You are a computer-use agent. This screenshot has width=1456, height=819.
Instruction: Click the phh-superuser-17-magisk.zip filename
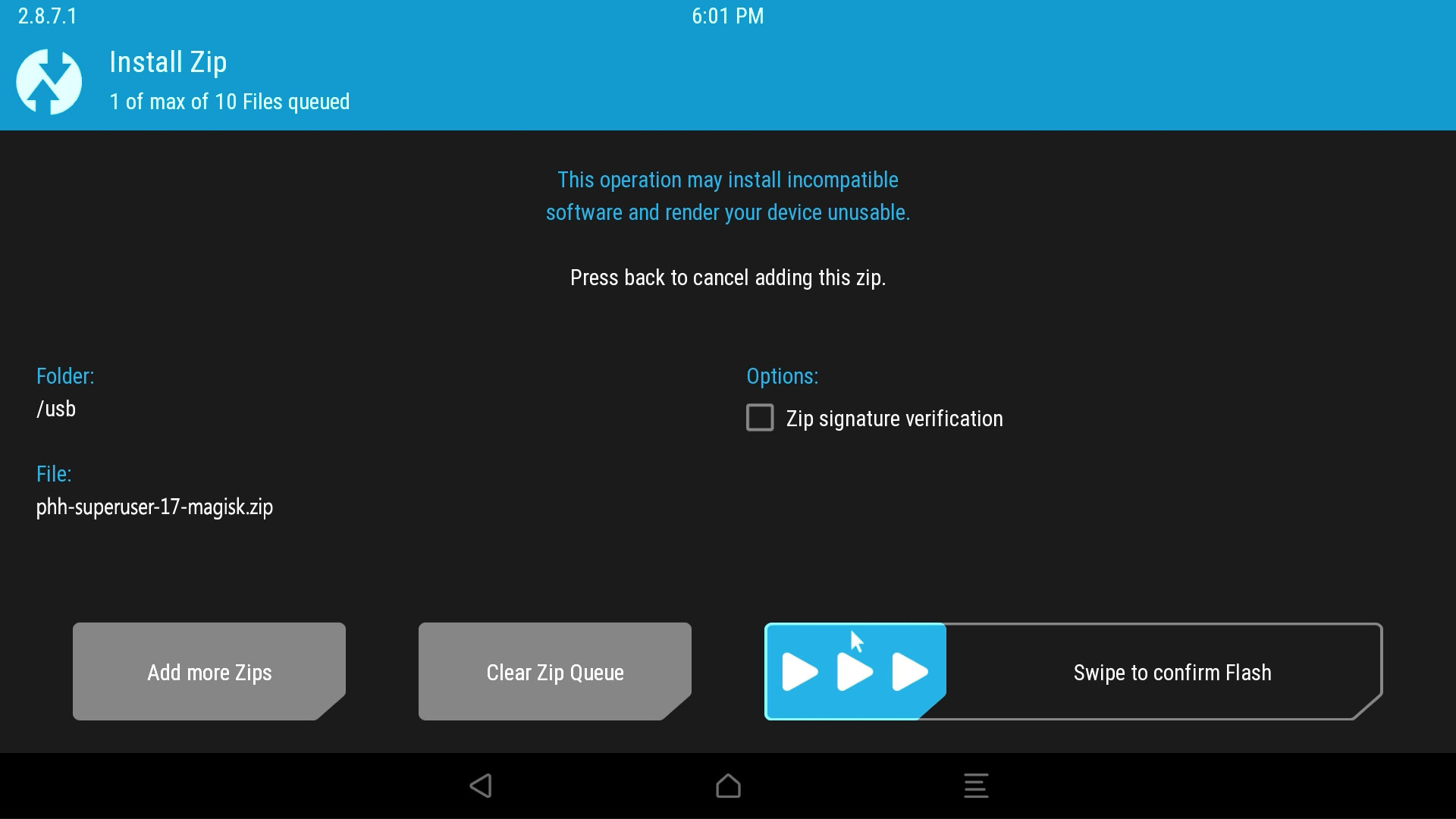(155, 507)
